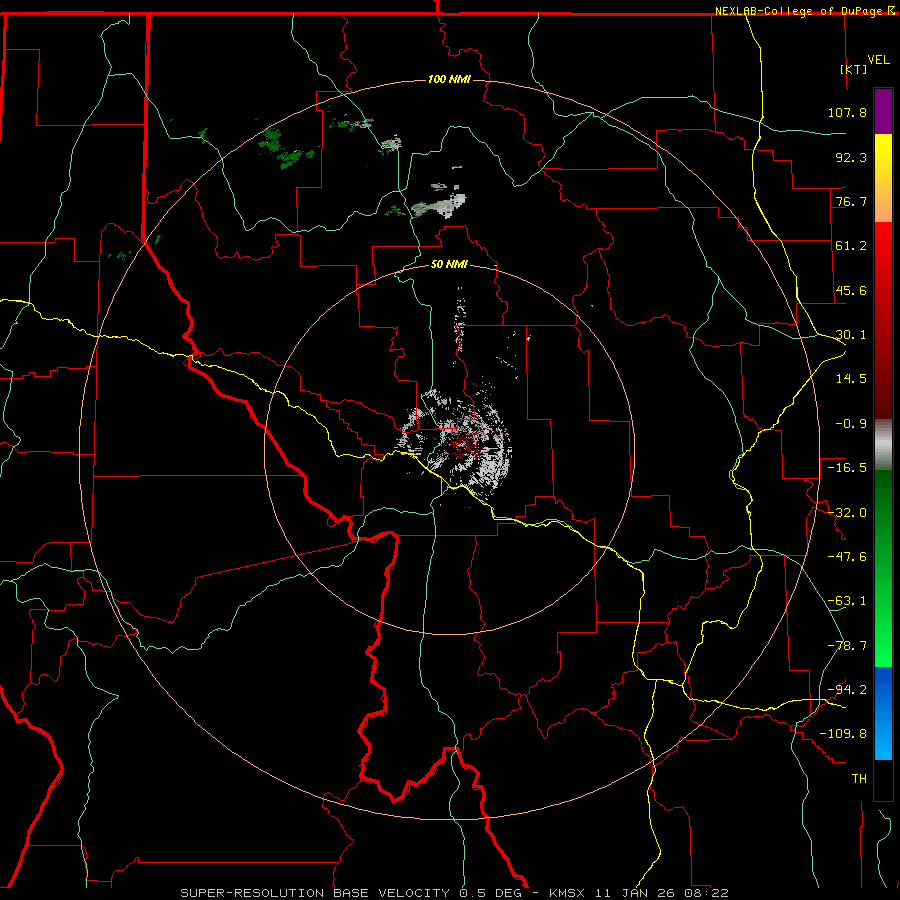Image resolution: width=900 pixels, height=900 pixels.
Task: Click the 107.8 velocity scale value
Action: click(x=847, y=112)
